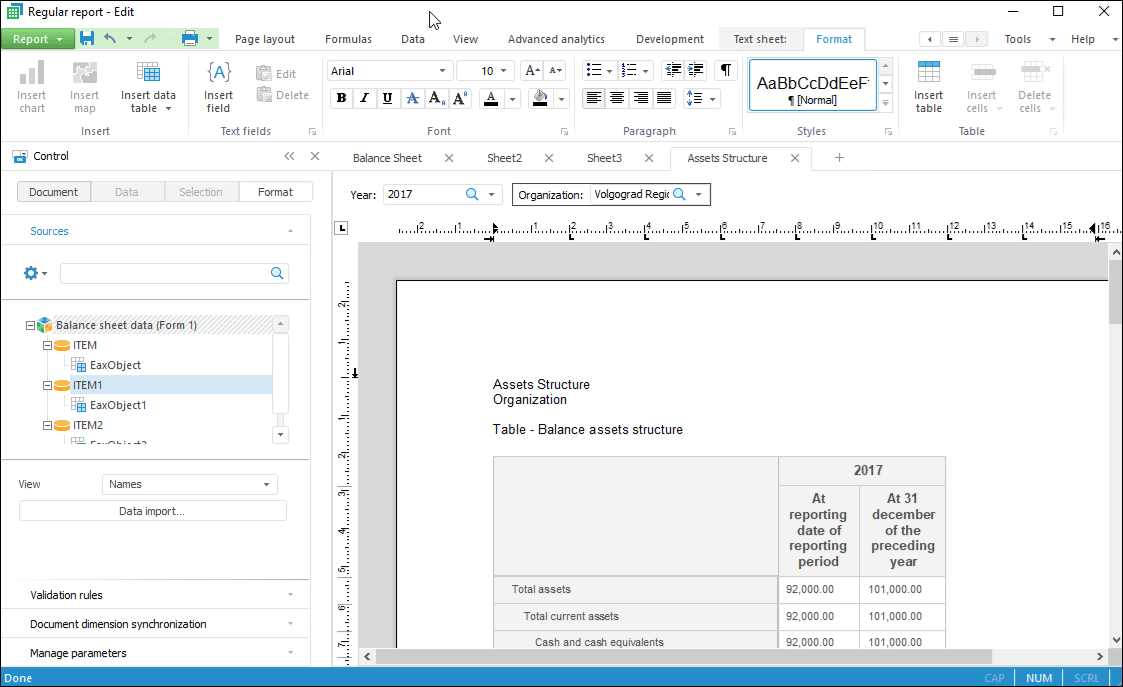Click the Undo arrow icon
The image size is (1123, 687).
(x=110, y=39)
